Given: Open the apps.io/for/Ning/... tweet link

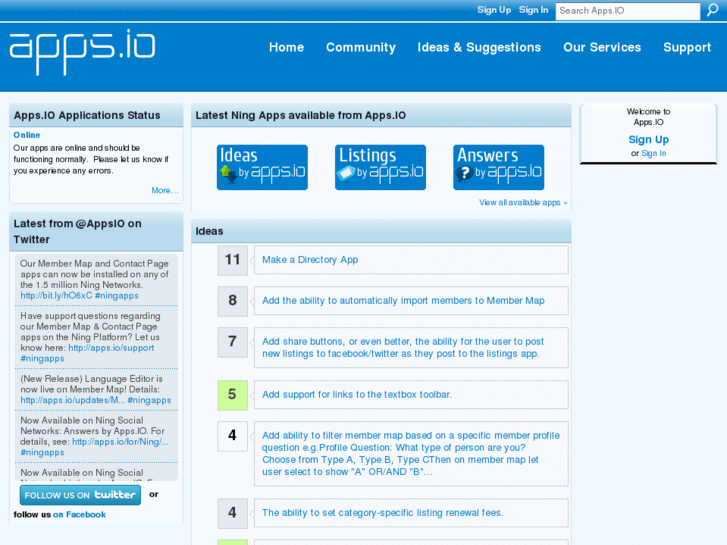Looking at the screenshot, I should tap(120, 442).
